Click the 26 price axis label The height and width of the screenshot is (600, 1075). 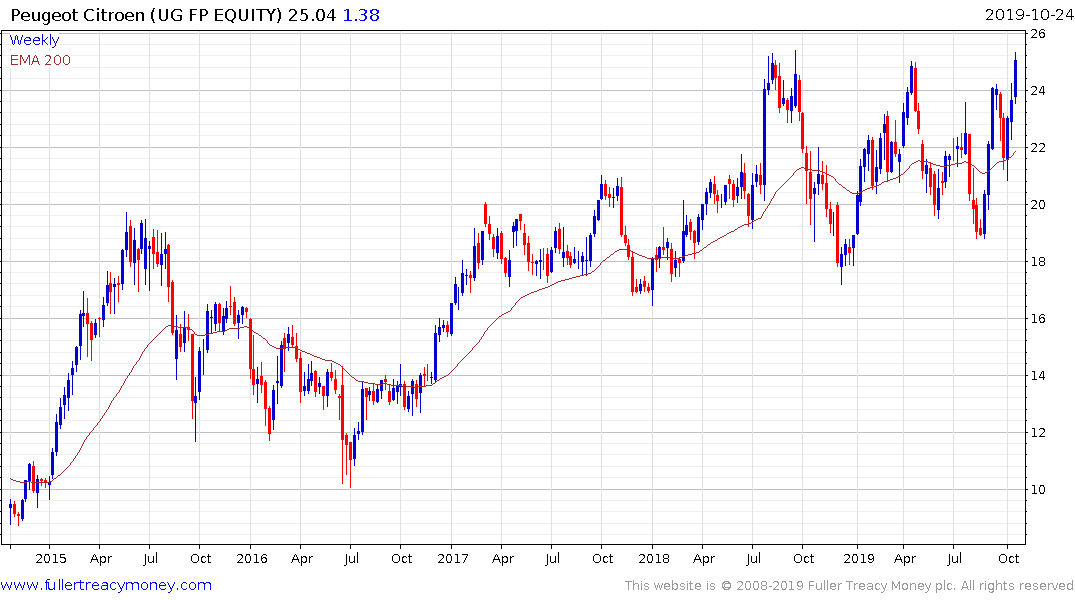tap(1037, 34)
